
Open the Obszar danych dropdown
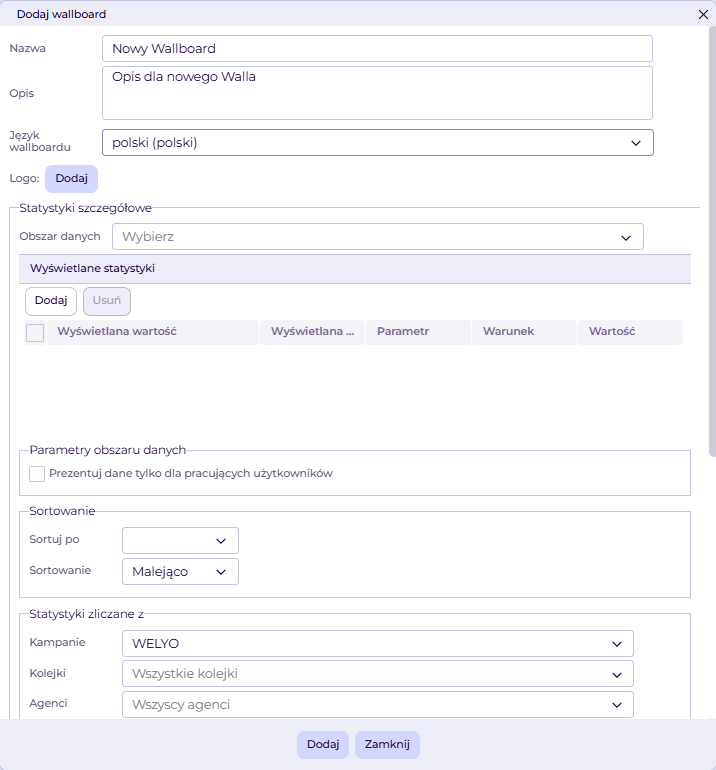coord(378,237)
